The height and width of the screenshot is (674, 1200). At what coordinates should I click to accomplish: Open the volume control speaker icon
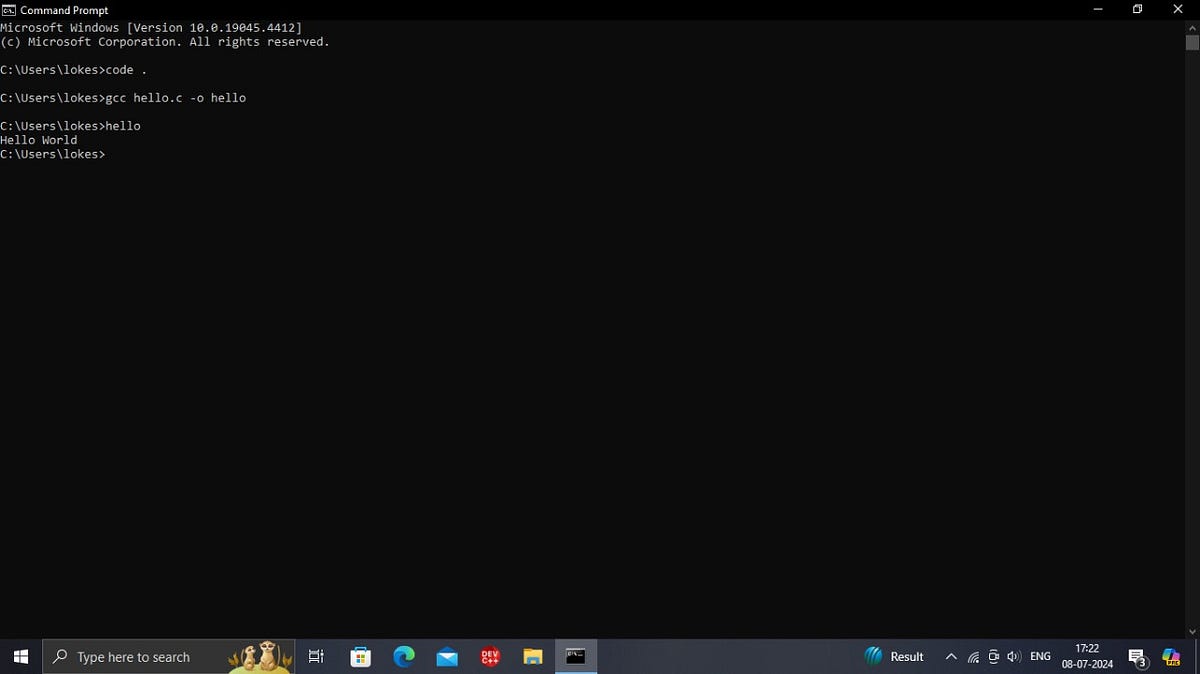click(x=1014, y=656)
